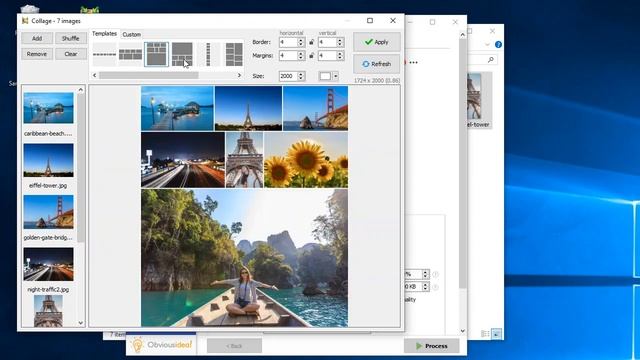640x360 pixels.
Task: Click the pier image in collage preview
Action: 177,108
